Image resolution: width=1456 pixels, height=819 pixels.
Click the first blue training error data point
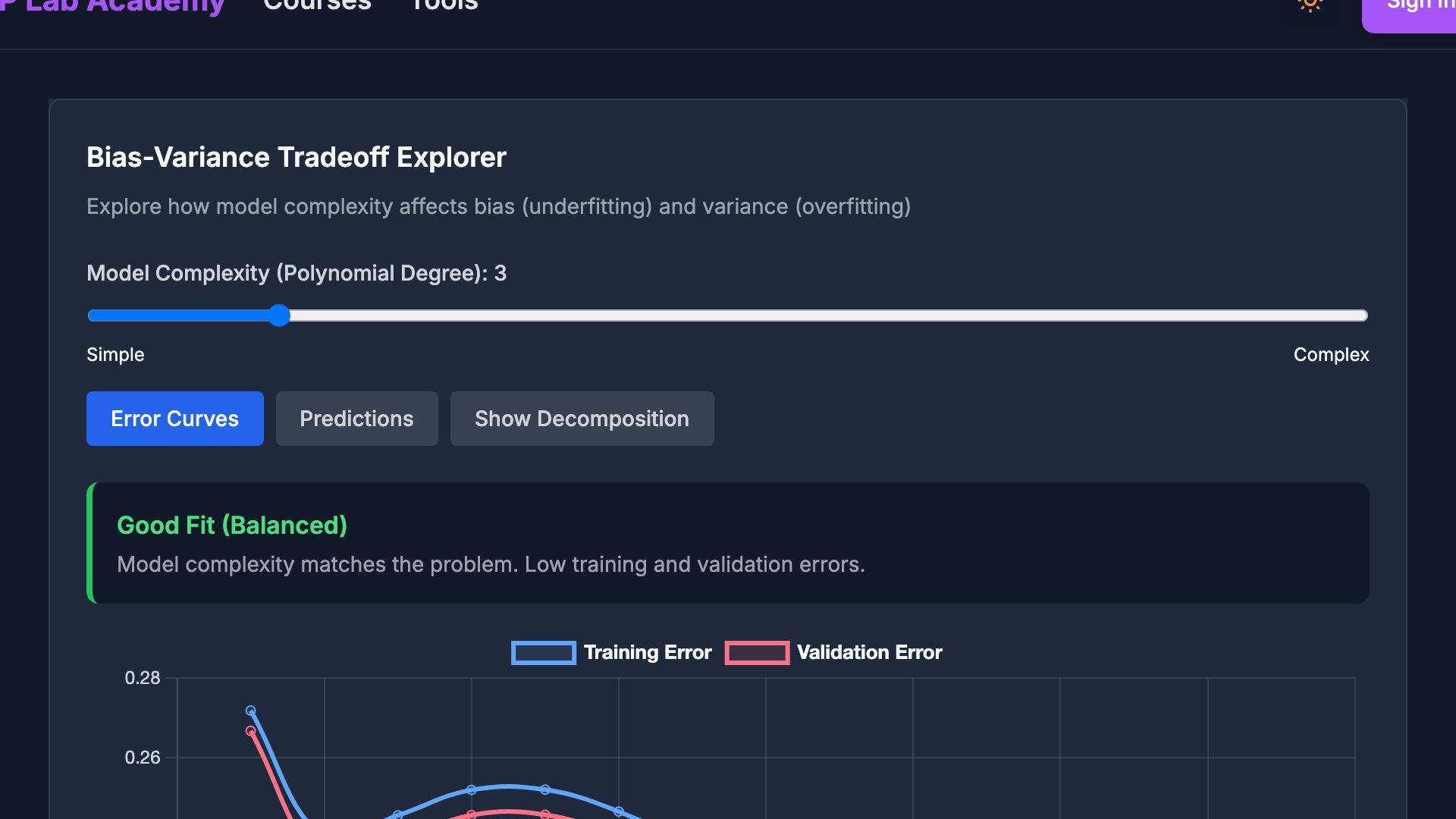(251, 711)
